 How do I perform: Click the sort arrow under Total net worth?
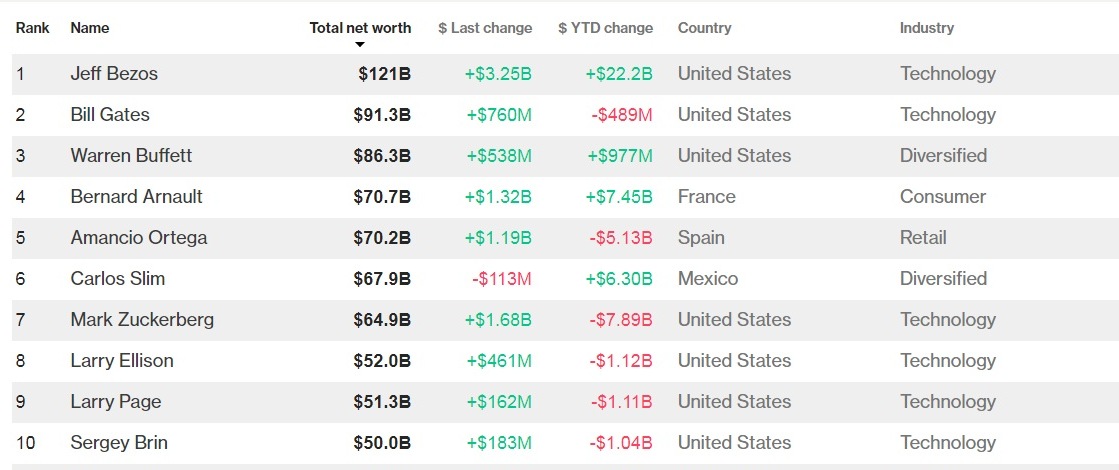[x=360, y=45]
